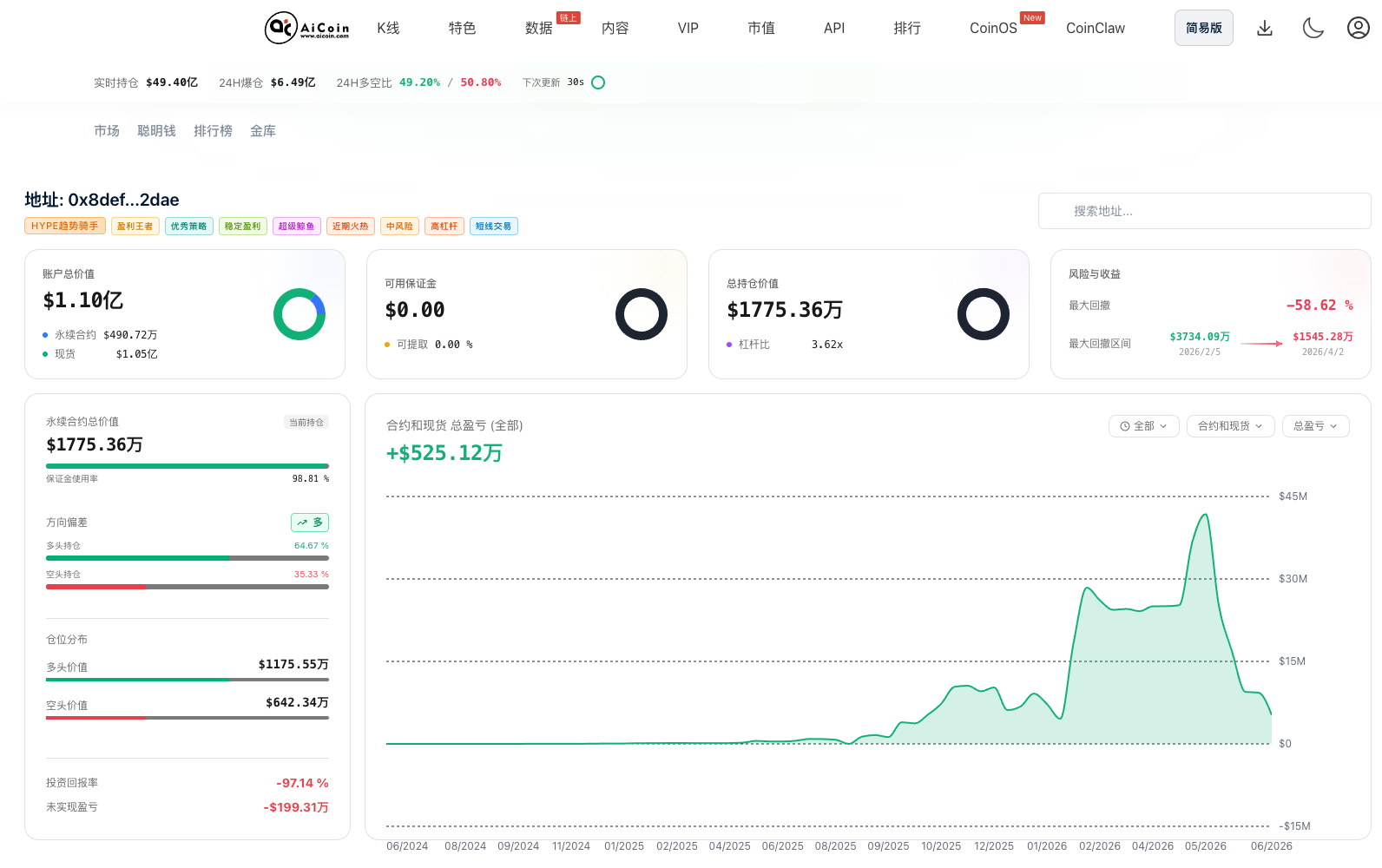
Task: Click the available margin ring chart
Action: pyautogui.click(x=642, y=314)
